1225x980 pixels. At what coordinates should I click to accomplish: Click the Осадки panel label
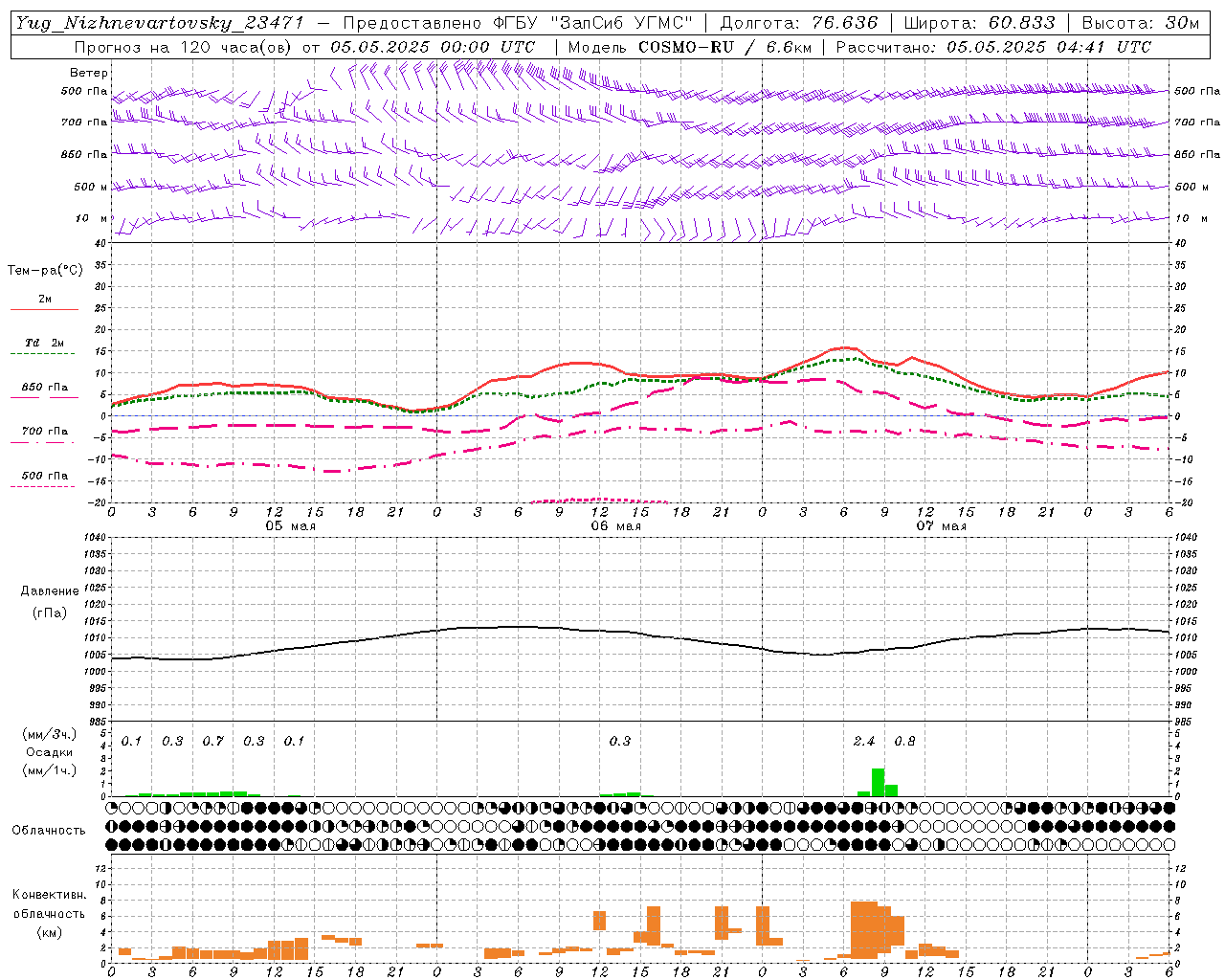49,752
